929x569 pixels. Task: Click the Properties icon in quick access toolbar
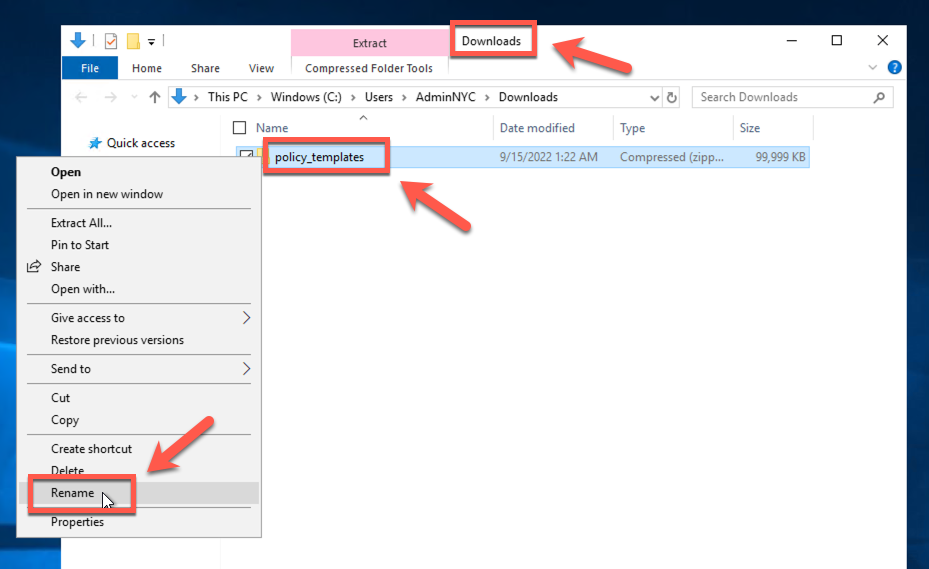(111, 41)
